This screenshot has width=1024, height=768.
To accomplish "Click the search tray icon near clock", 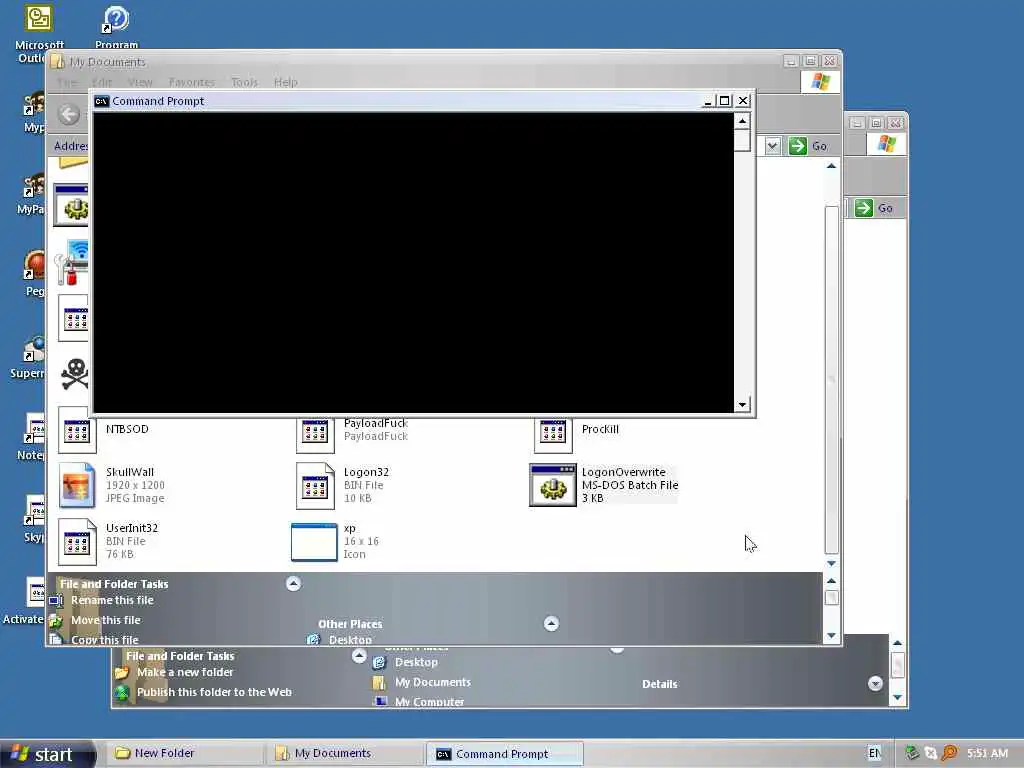I will point(950,753).
